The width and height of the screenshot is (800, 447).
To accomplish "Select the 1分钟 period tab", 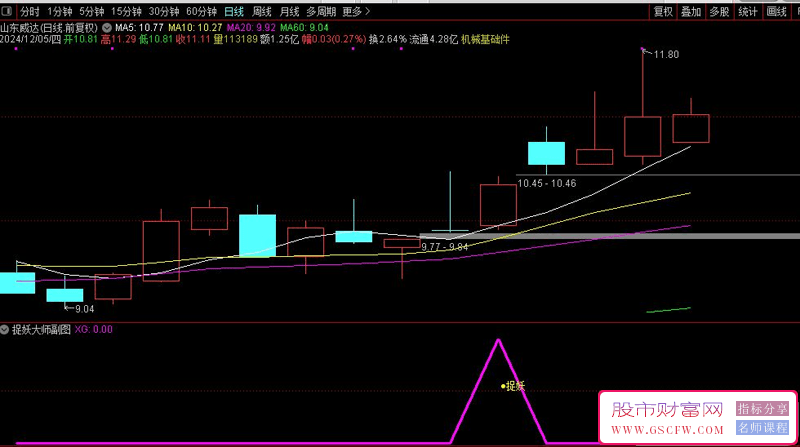I will tap(60, 11).
